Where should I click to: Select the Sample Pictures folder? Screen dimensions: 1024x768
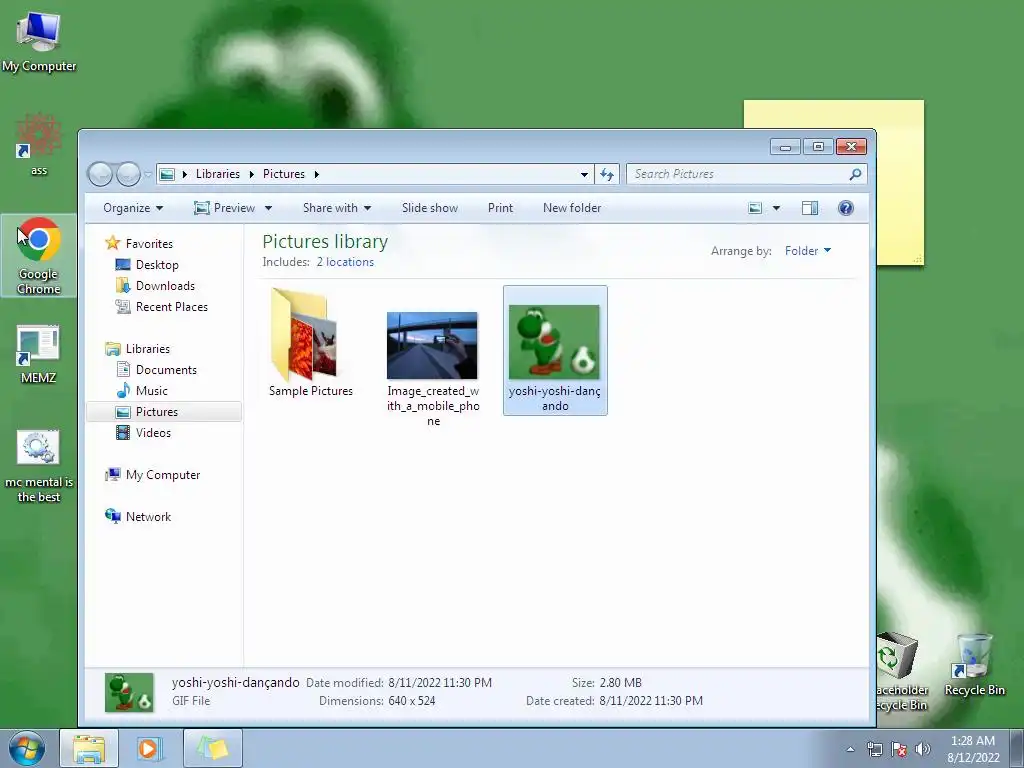[x=311, y=343]
